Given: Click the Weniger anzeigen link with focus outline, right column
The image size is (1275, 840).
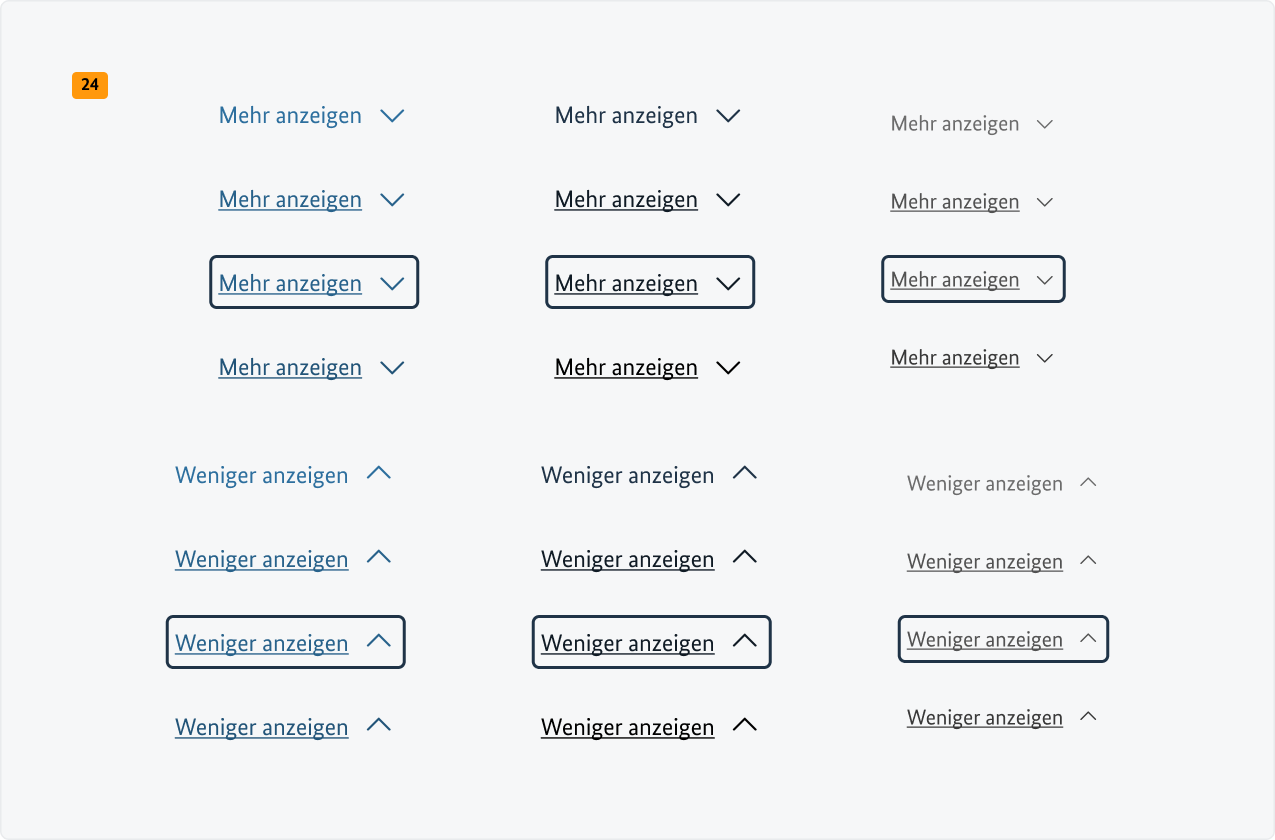Looking at the screenshot, I should click(984, 639).
